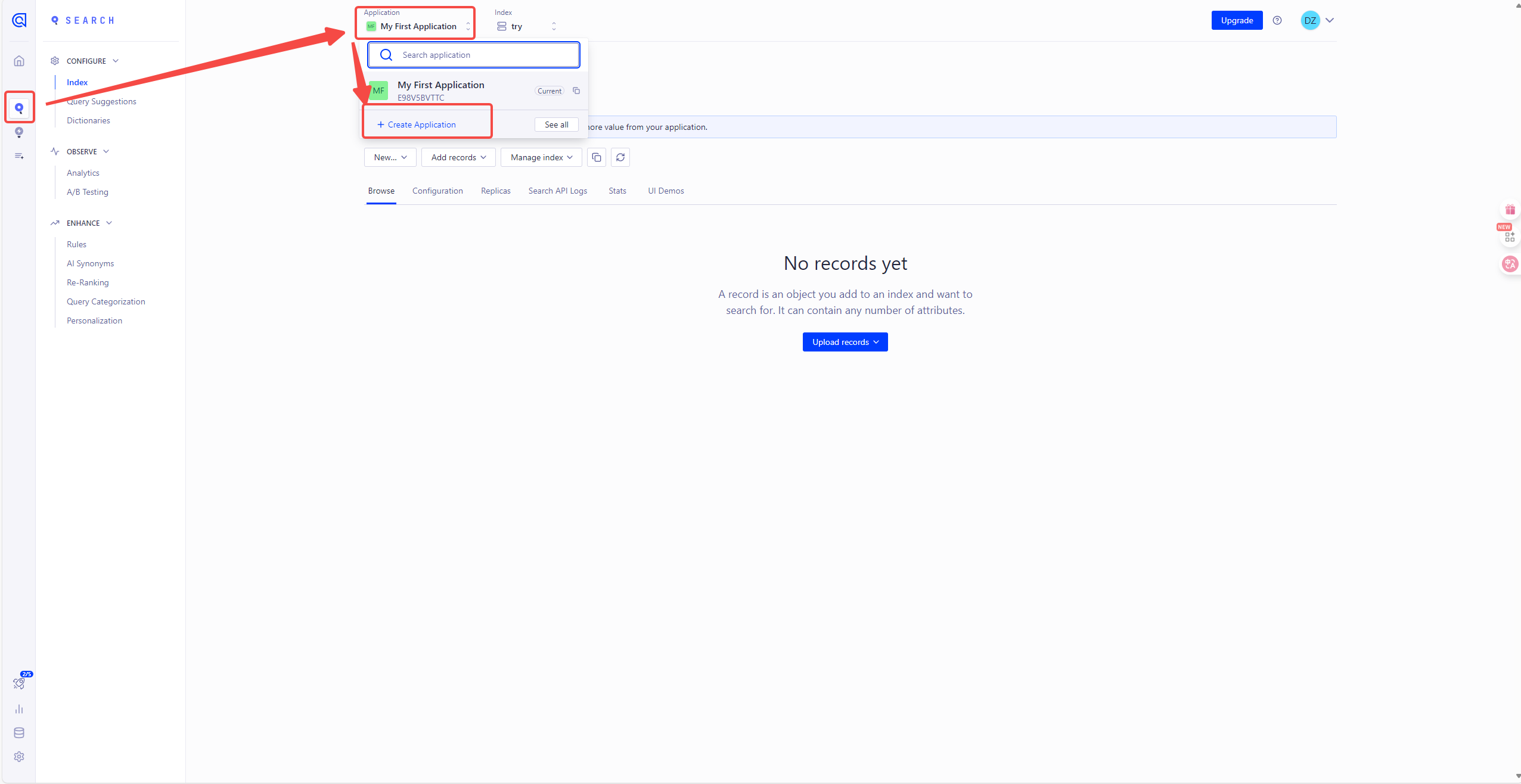
Task: Open the data sources database icon
Action: point(19,733)
